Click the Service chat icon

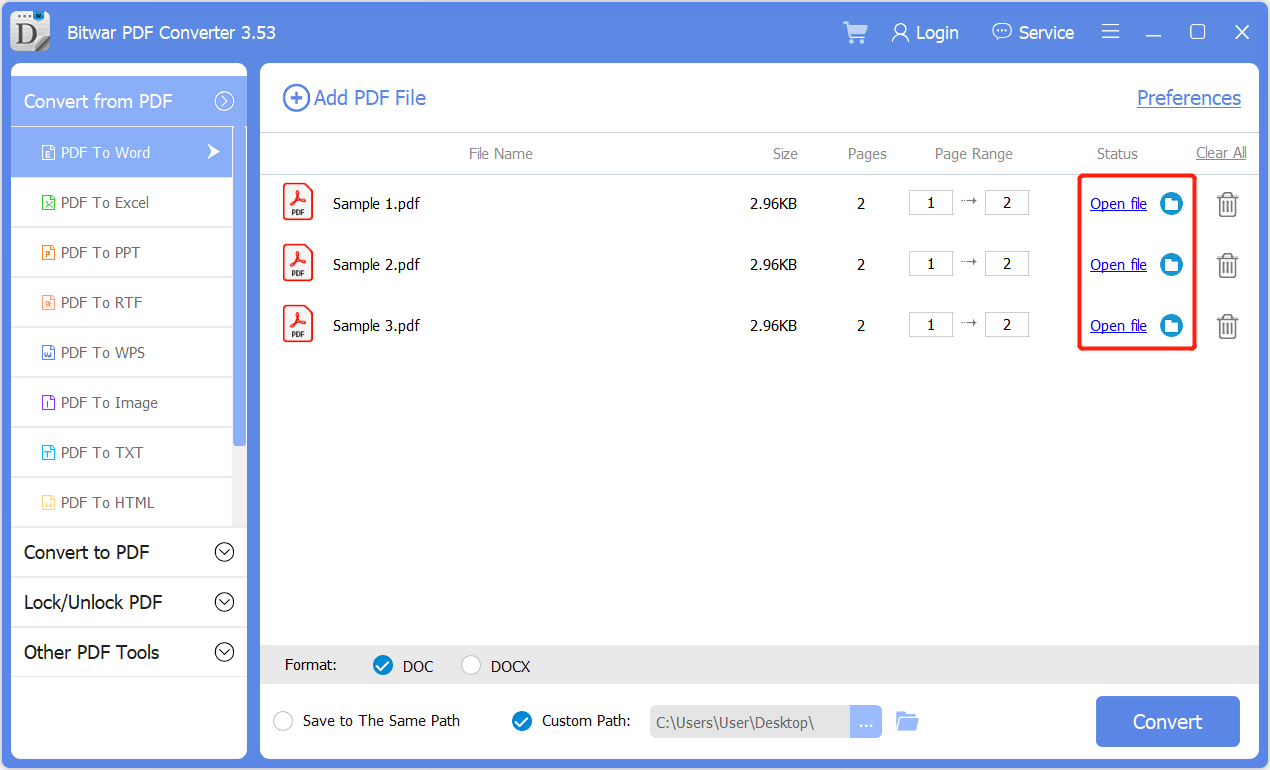pyautogui.click(x=1001, y=32)
